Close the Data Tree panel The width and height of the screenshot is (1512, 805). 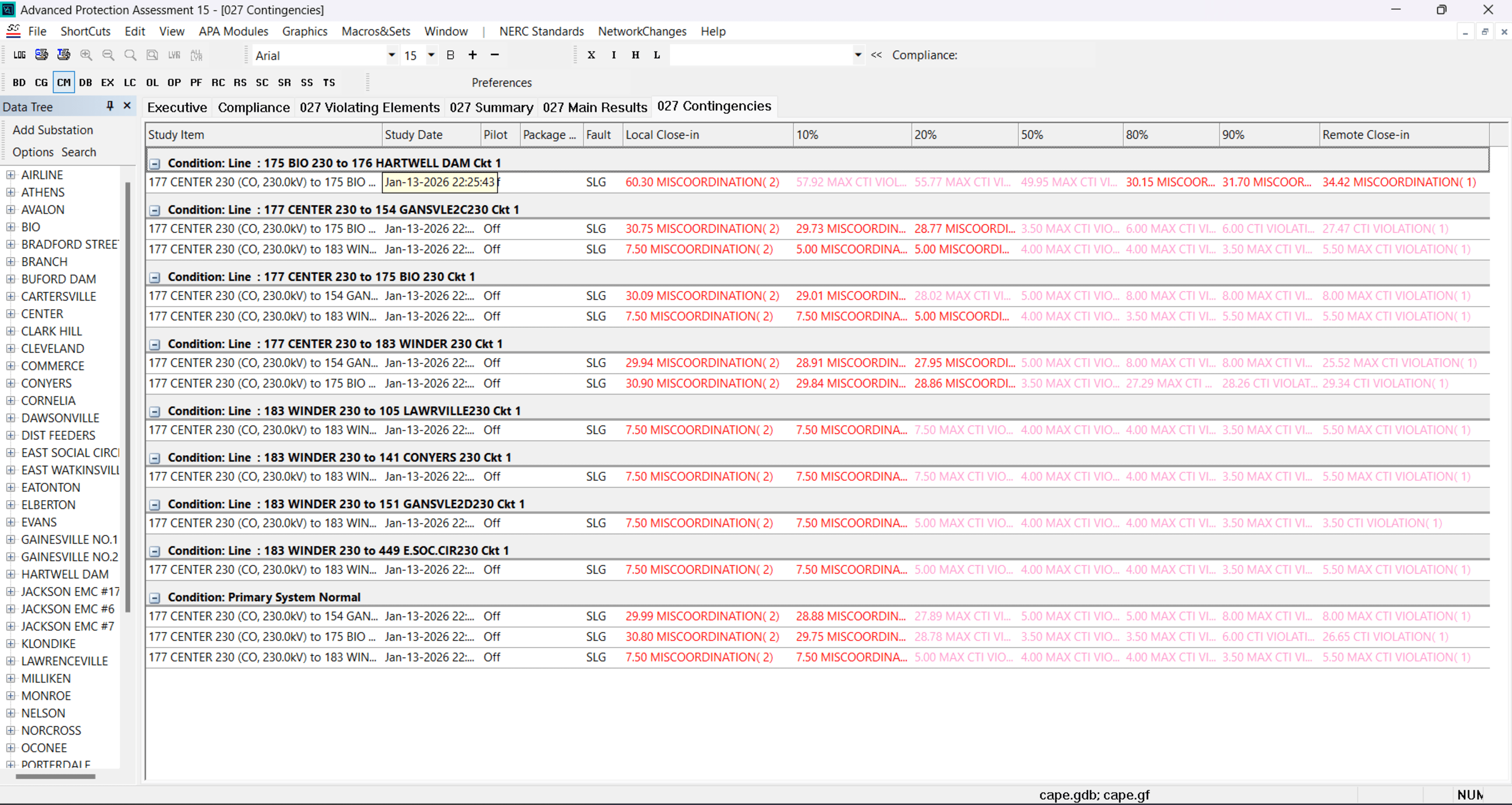[x=127, y=106]
